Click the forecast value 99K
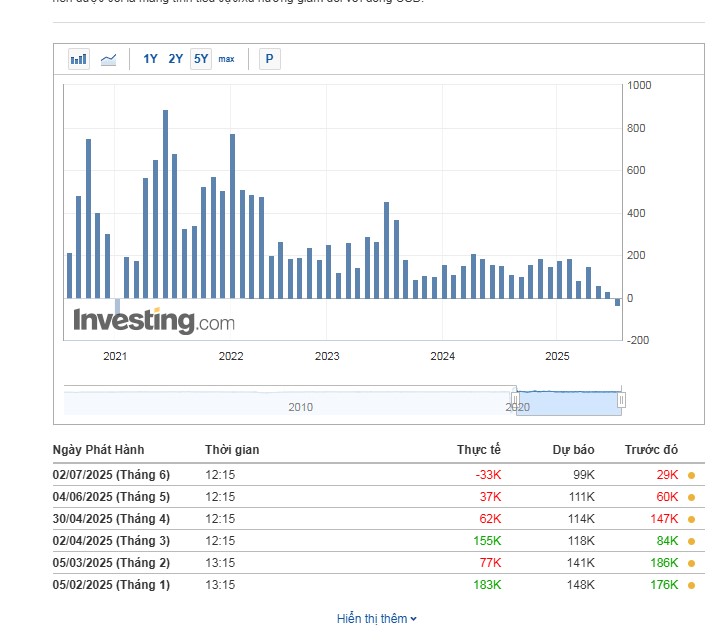720x643 pixels. [584, 475]
